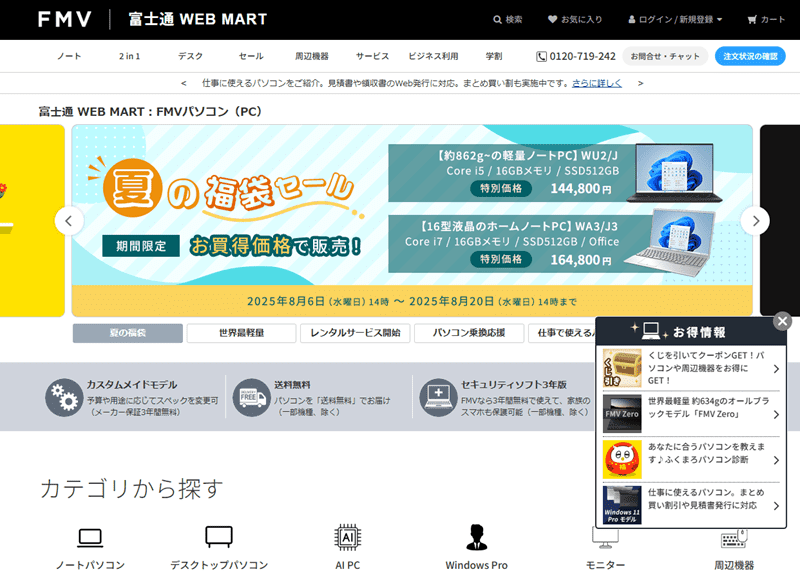Screen dimensions: 800x574
Task: Open favorites with heart icon
Action: 552,19
